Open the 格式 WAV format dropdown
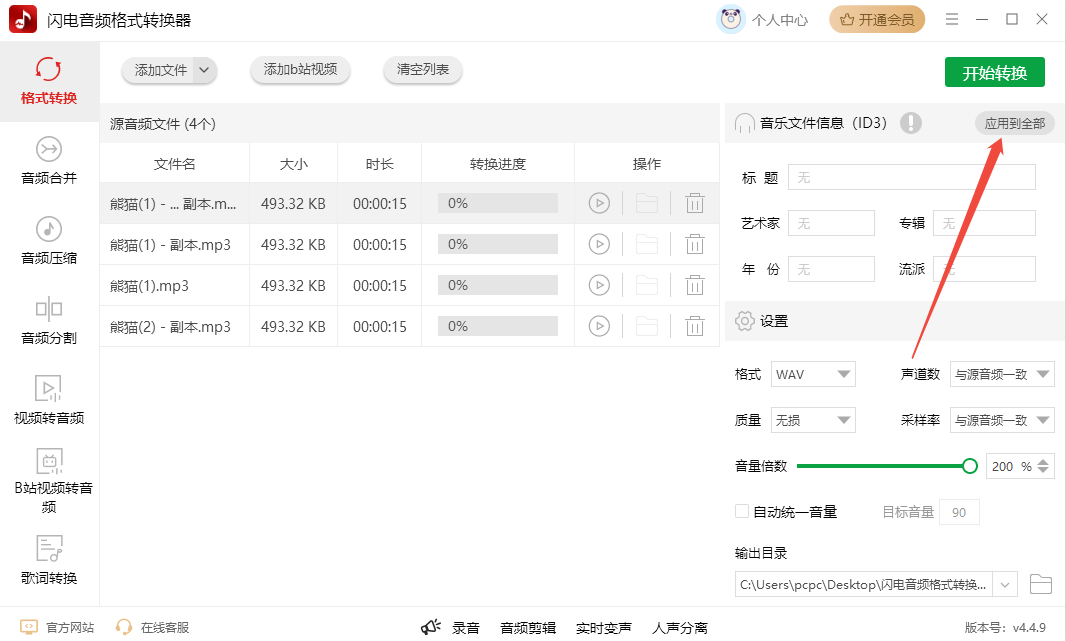 813,373
